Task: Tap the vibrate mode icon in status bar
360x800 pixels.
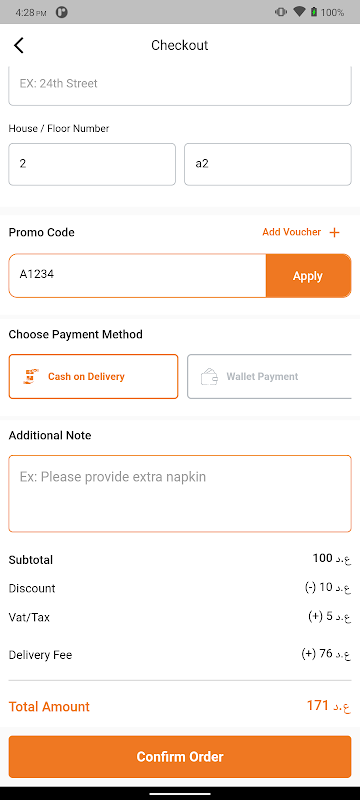Action: pyautogui.click(x=280, y=12)
